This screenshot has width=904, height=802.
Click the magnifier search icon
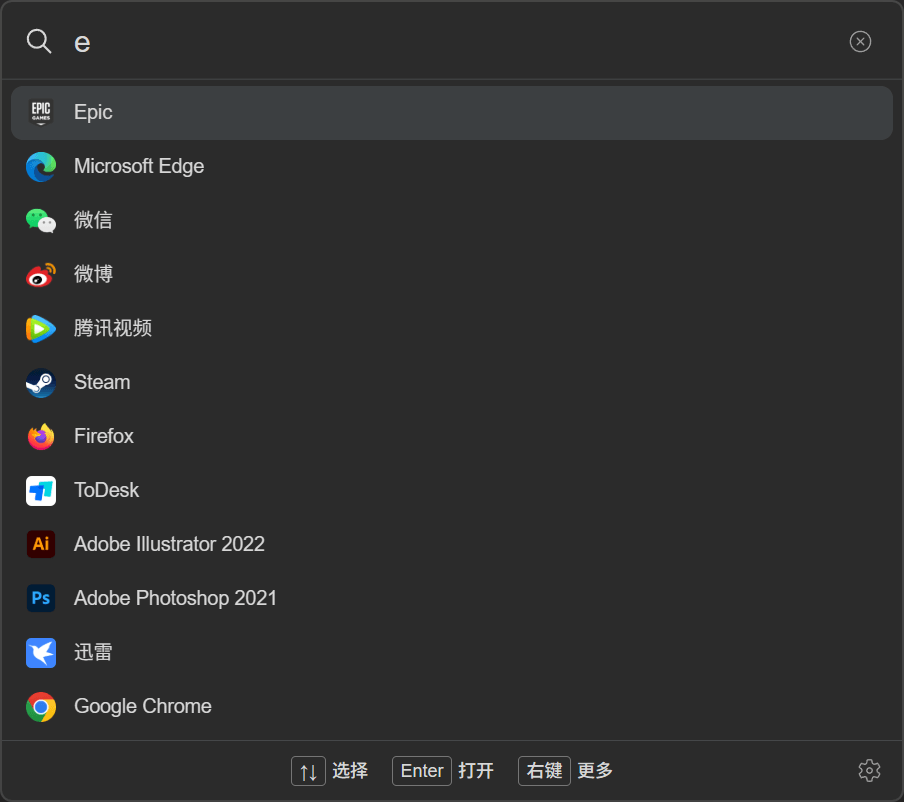click(x=39, y=42)
